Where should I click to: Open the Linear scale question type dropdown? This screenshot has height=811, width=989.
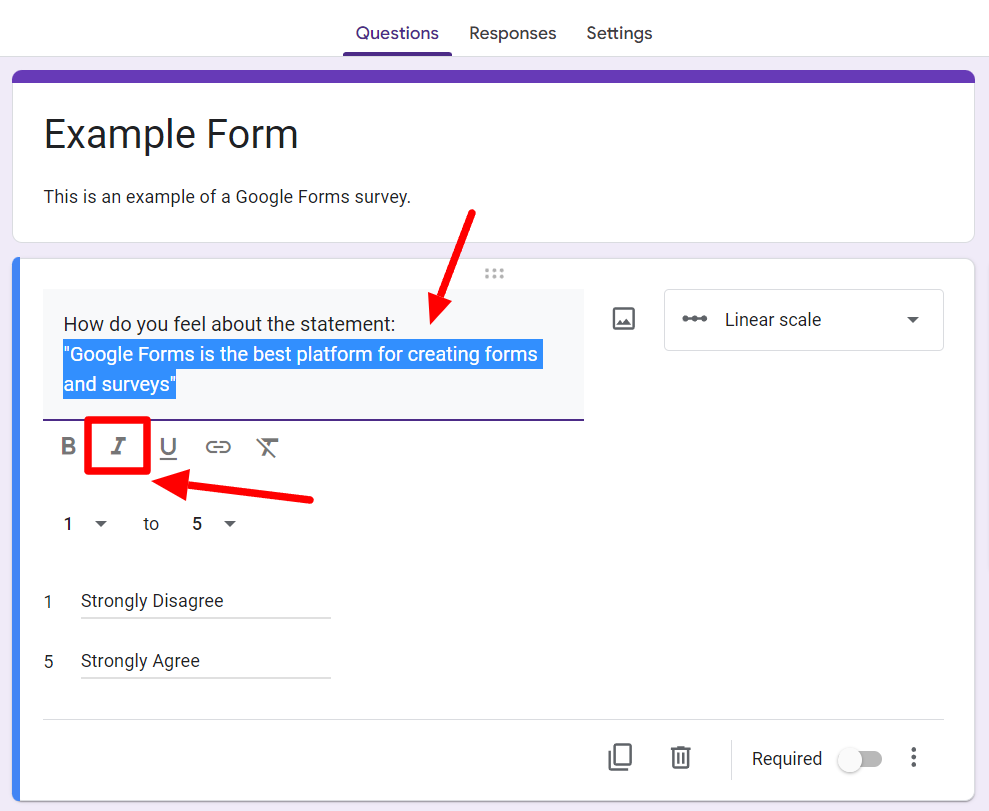pos(804,320)
